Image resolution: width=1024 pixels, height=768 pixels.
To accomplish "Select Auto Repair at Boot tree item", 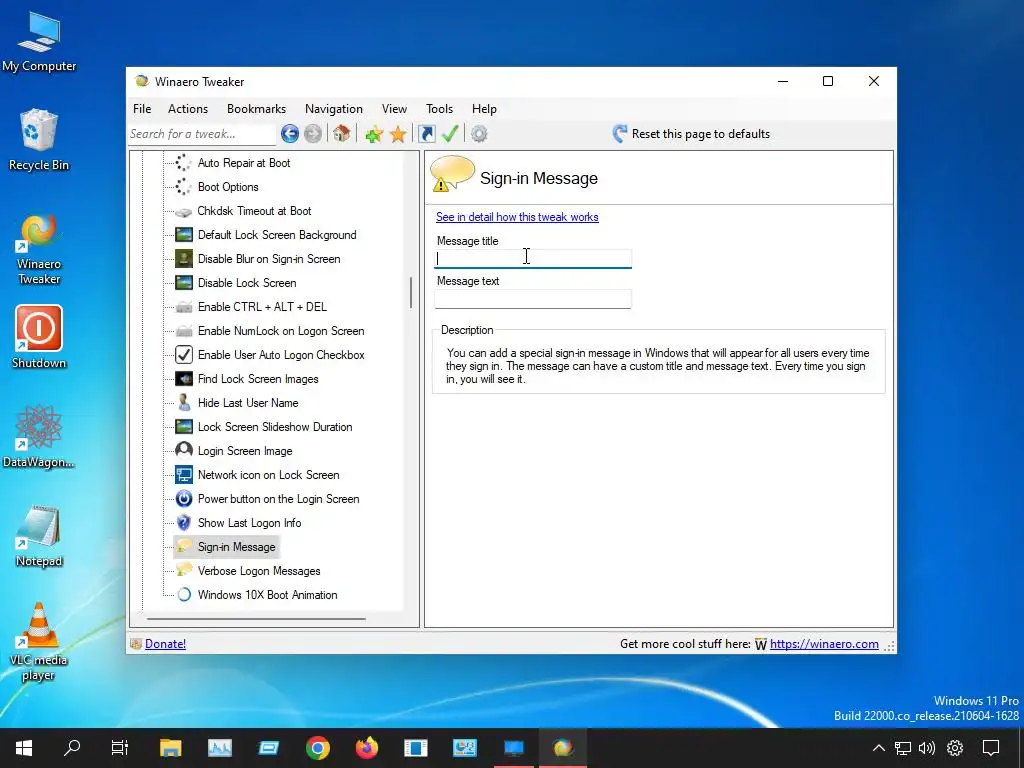I will (x=244, y=163).
